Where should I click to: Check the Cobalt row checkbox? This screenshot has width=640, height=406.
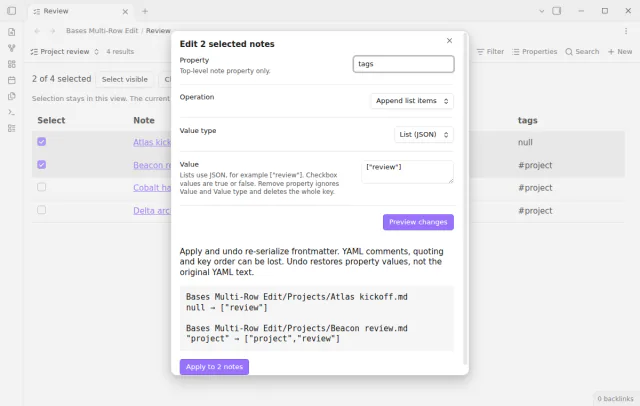42,187
